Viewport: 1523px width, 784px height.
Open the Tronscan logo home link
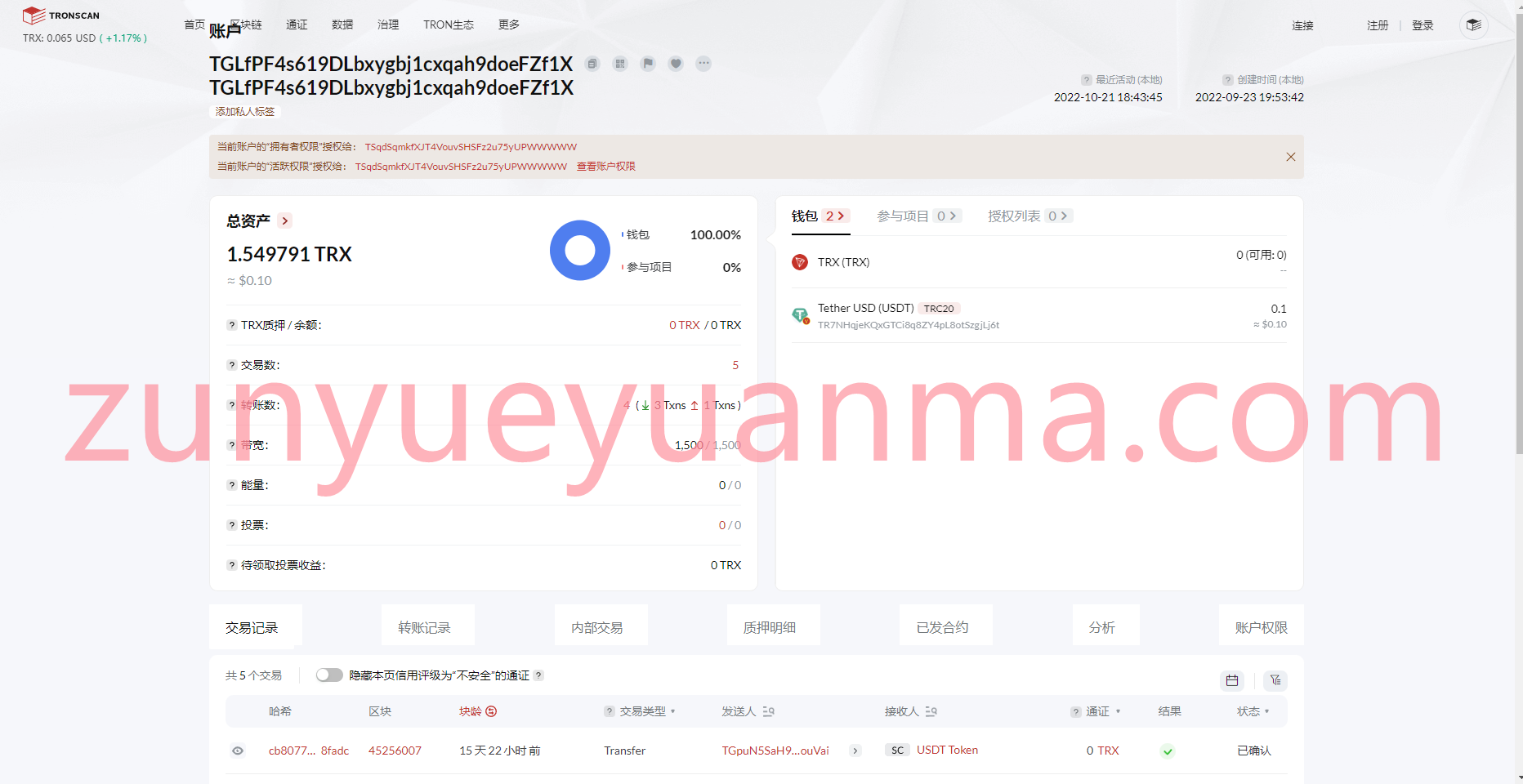(61, 16)
